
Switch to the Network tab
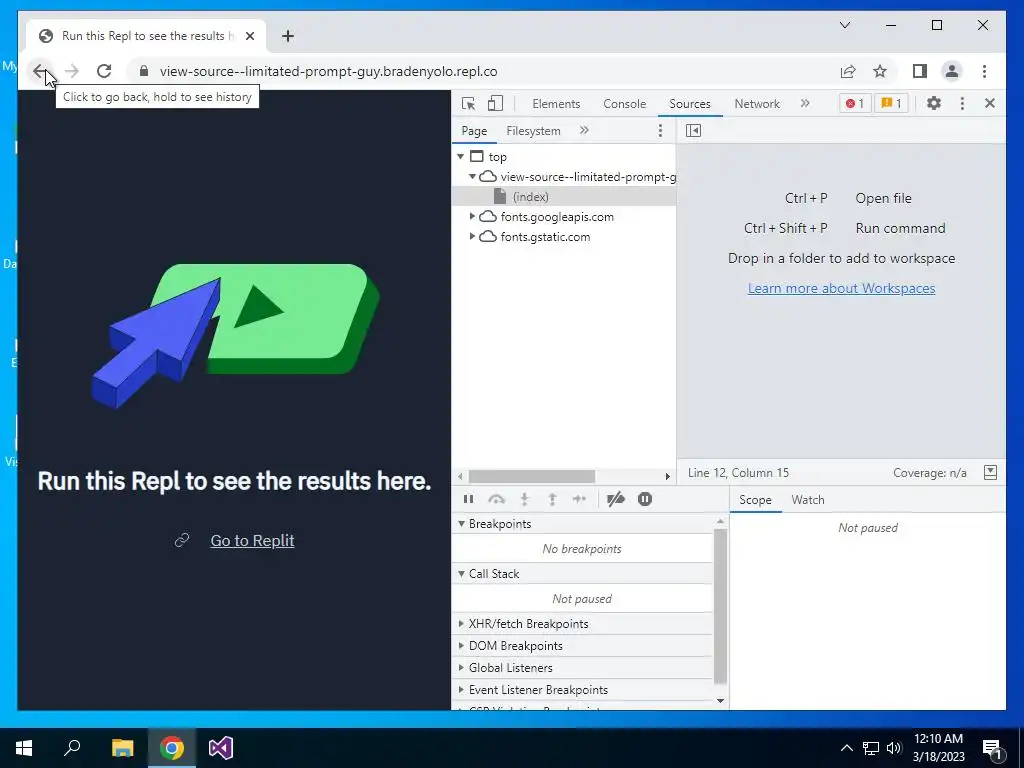point(757,104)
